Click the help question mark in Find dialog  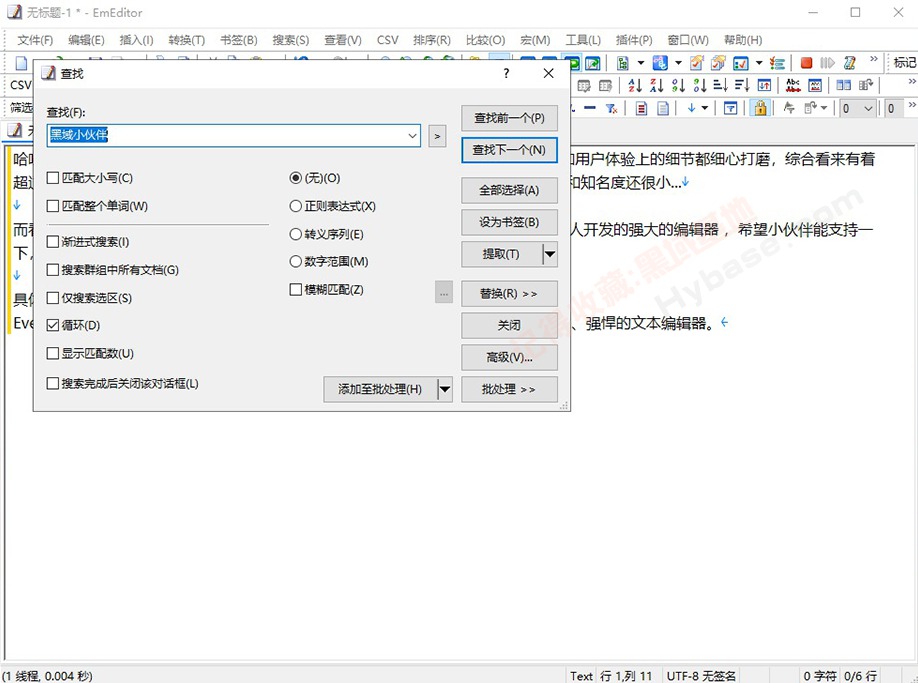point(506,73)
